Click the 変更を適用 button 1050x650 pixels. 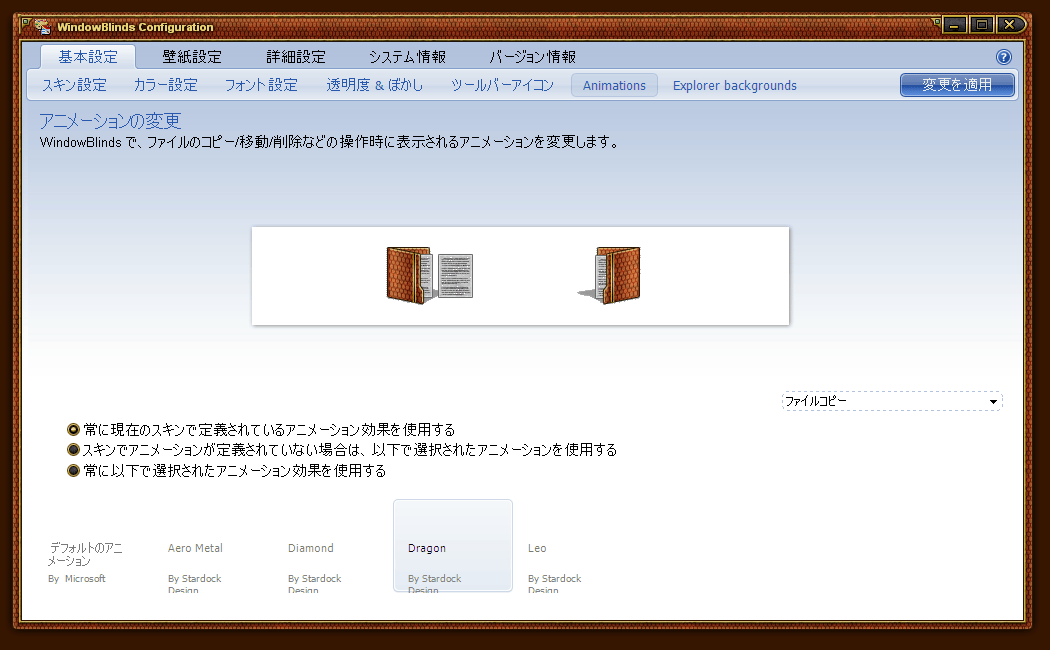tap(957, 85)
